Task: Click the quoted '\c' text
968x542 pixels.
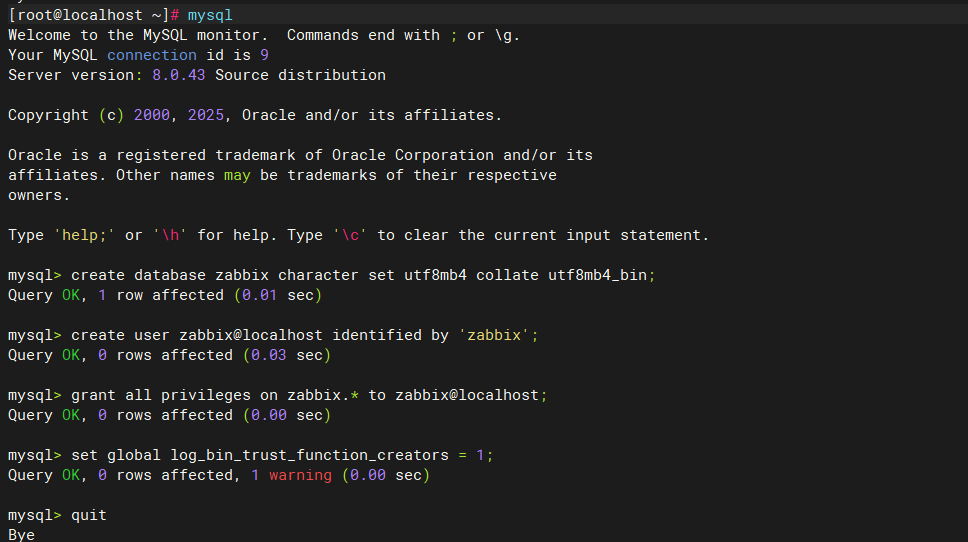Action: coord(350,235)
